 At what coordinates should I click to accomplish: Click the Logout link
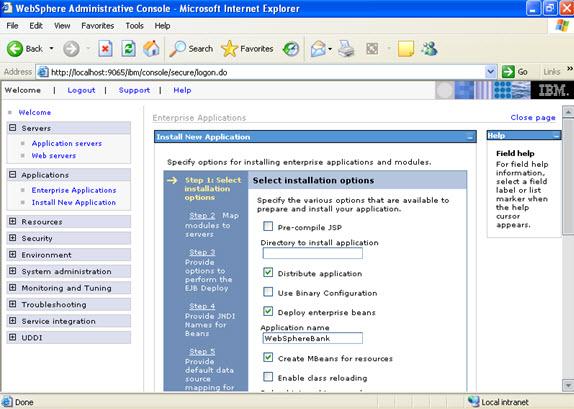point(81,90)
